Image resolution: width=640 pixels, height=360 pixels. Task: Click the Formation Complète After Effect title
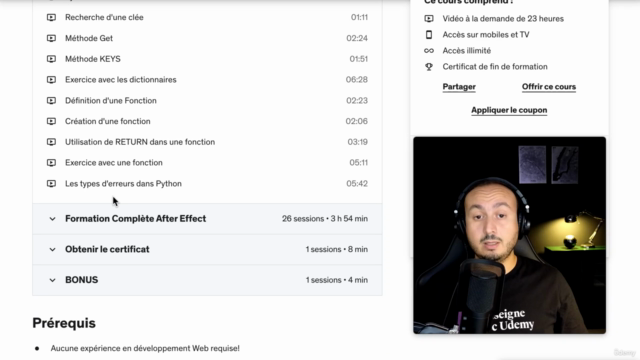(136, 219)
